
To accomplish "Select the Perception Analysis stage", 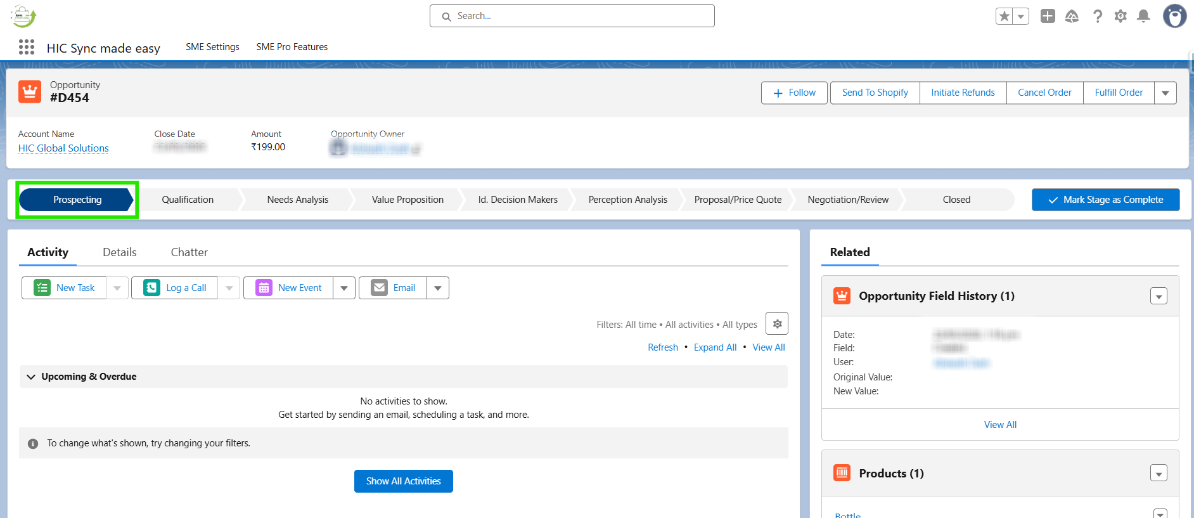I will [x=627, y=200].
